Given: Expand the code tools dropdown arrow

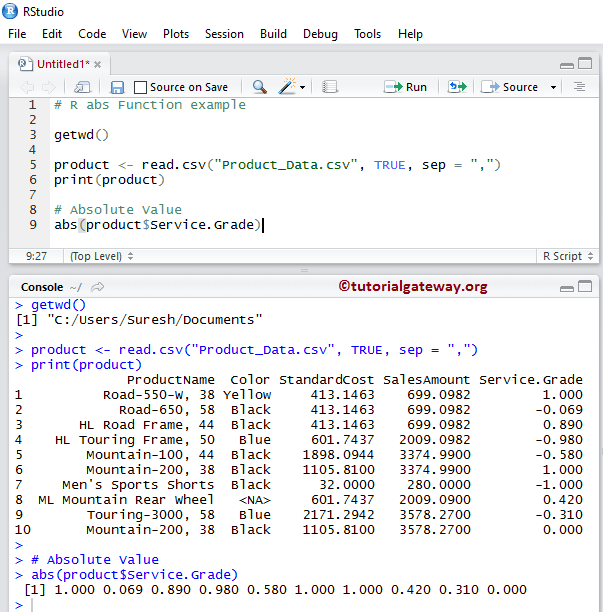Looking at the screenshot, I should (302, 87).
